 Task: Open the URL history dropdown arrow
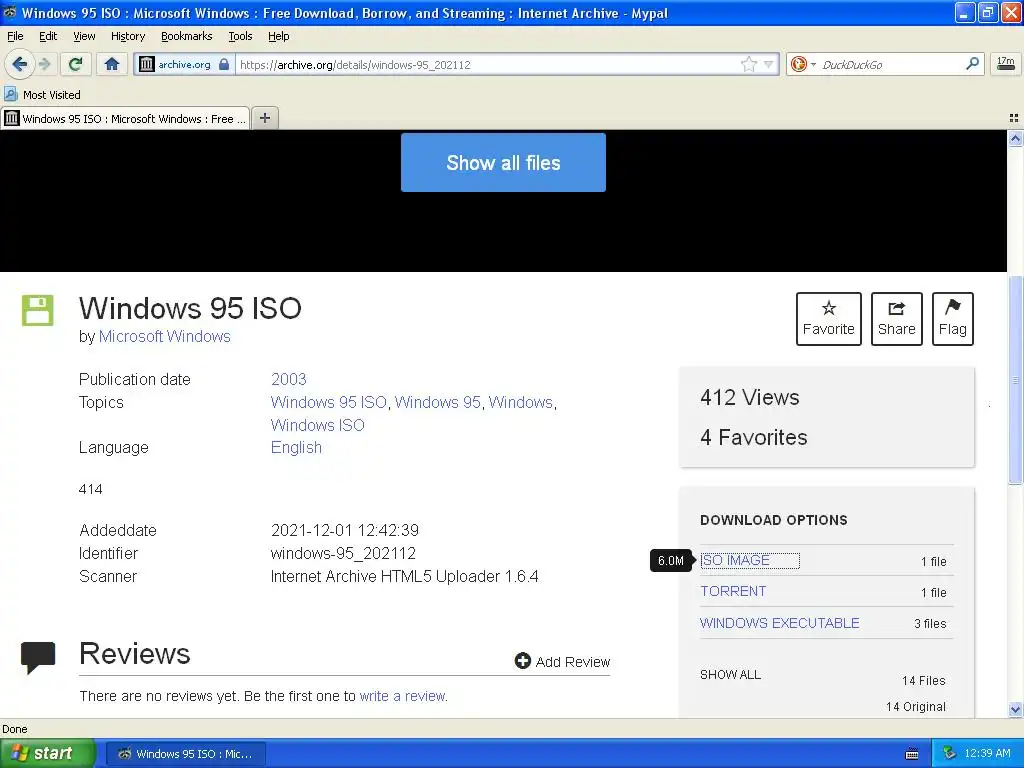(769, 64)
